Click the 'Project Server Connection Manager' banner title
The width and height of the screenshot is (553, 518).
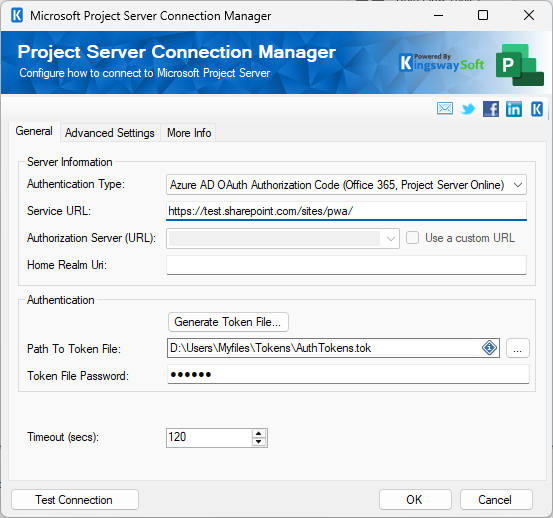coord(176,52)
